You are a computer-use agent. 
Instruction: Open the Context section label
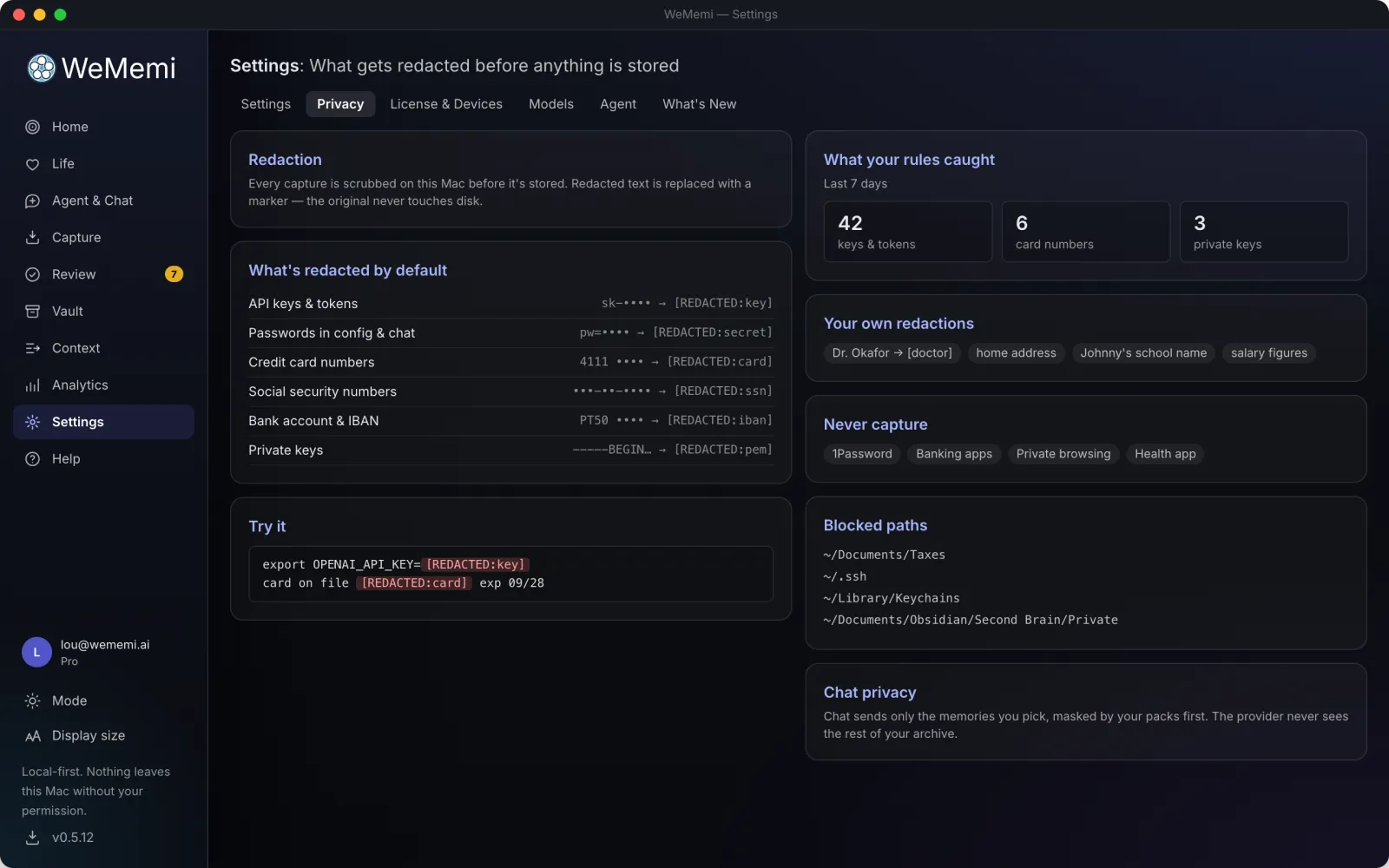pyautogui.click(x=76, y=348)
